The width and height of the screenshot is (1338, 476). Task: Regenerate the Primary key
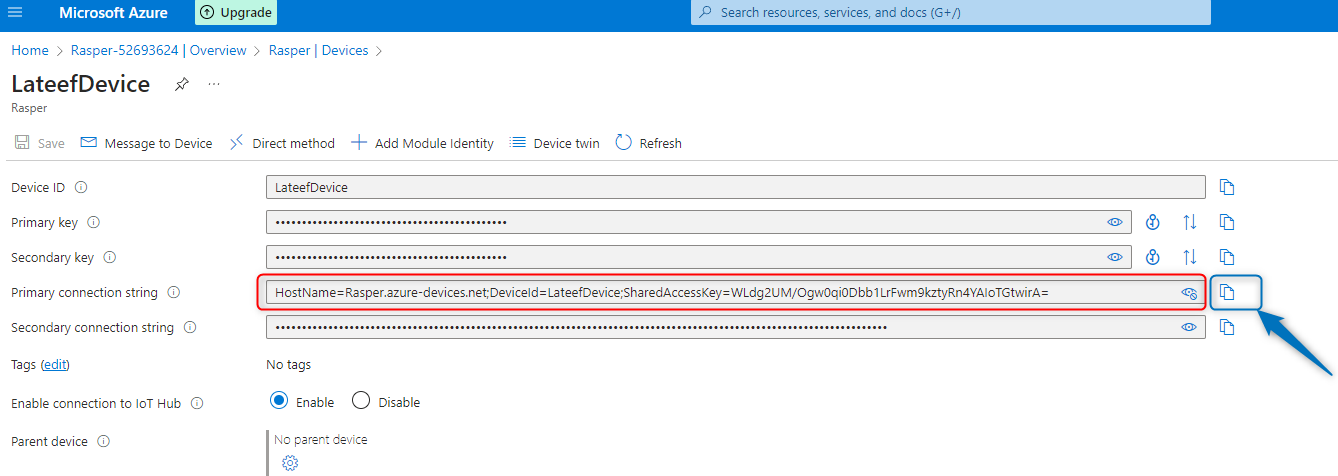click(x=1152, y=222)
